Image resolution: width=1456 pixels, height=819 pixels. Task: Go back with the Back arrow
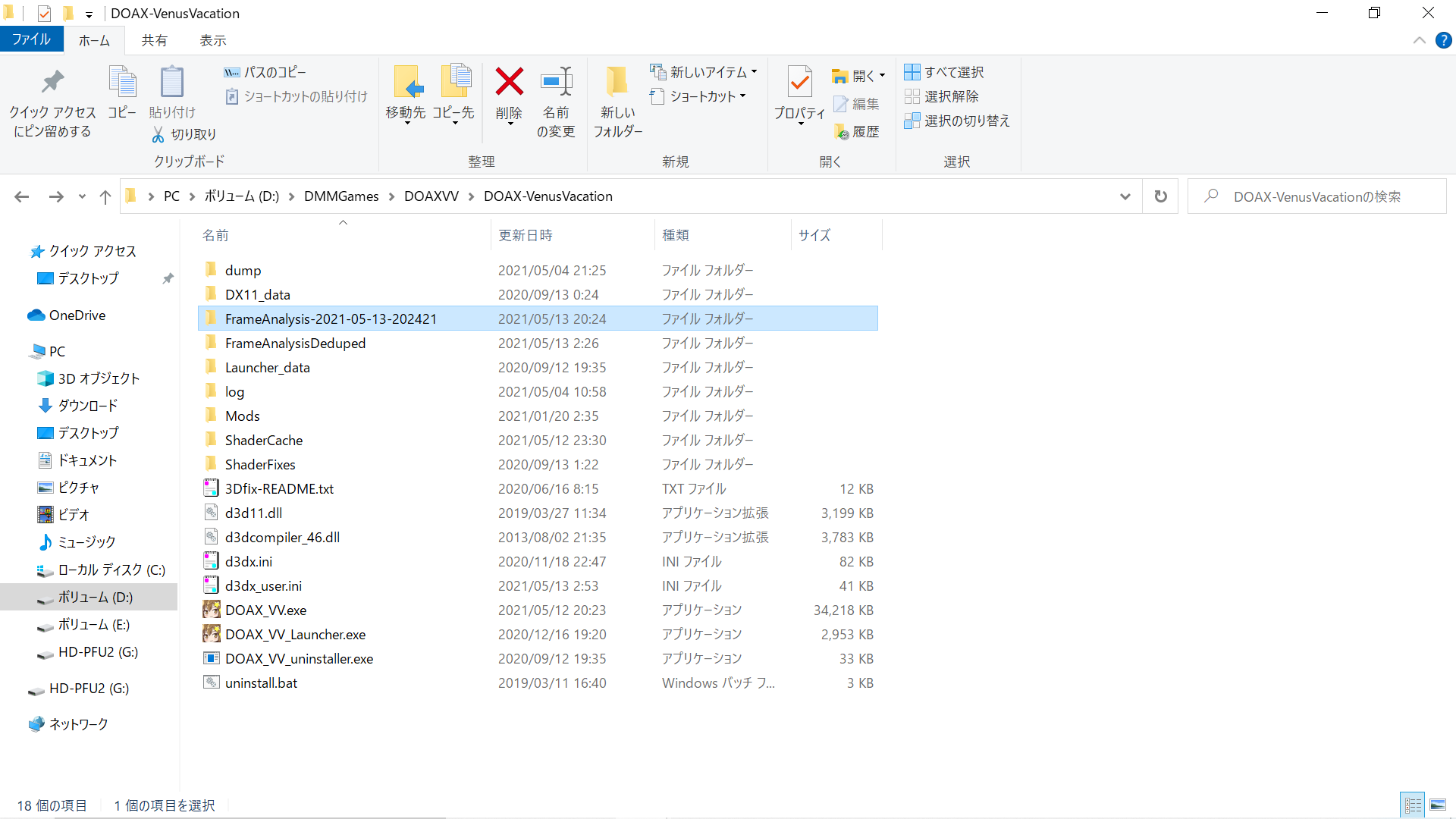pos(22,197)
